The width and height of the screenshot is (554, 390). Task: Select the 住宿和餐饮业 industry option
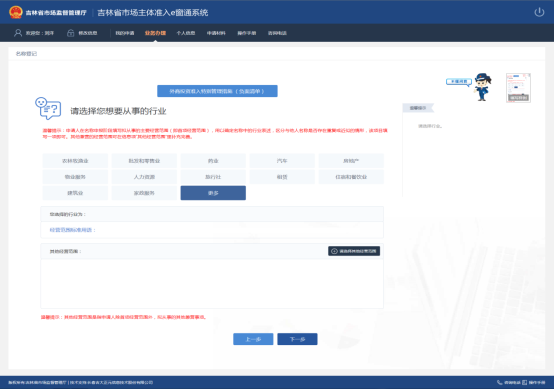click(351, 177)
